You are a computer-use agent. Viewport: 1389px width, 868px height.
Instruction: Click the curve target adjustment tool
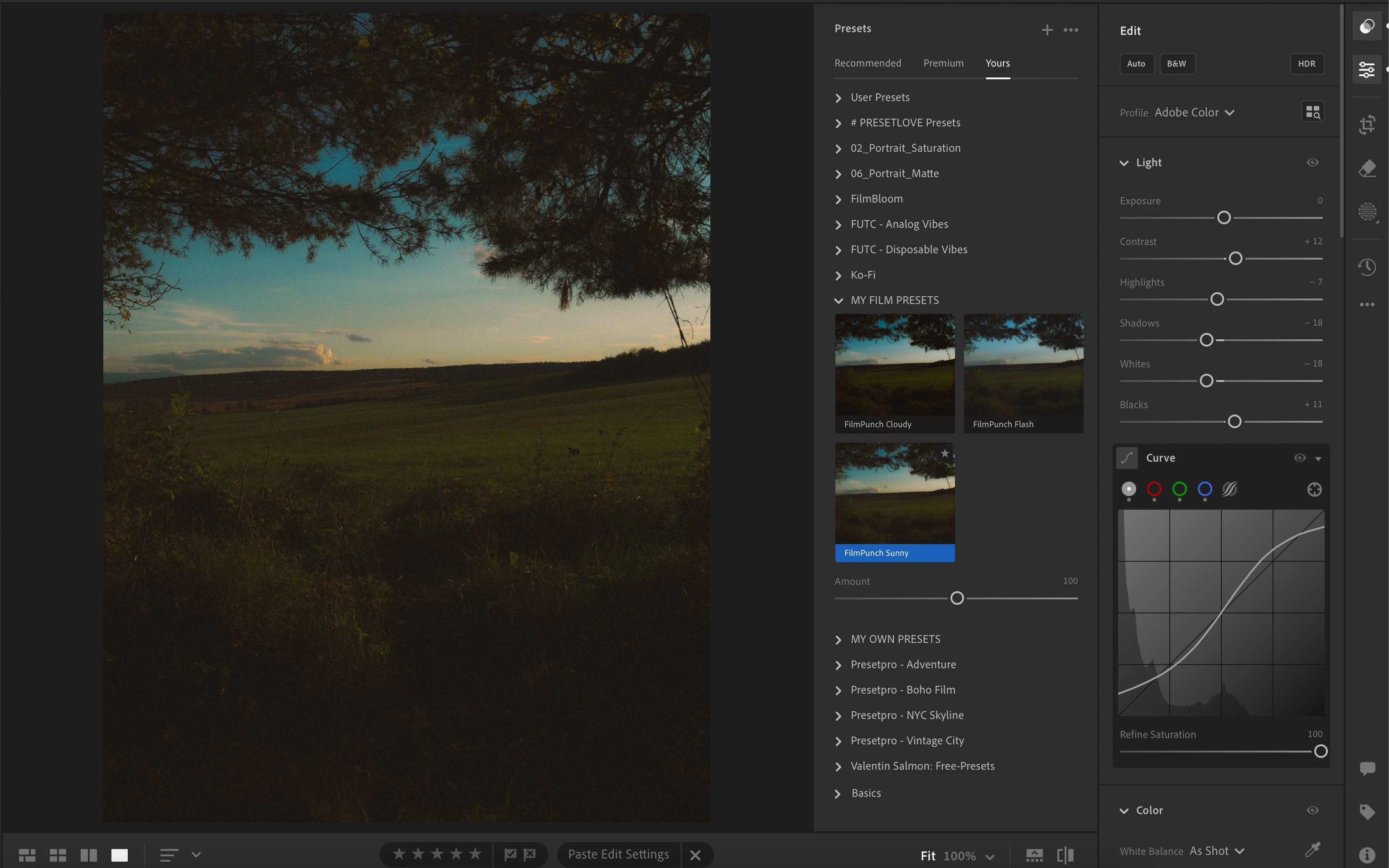[x=1314, y=489]
